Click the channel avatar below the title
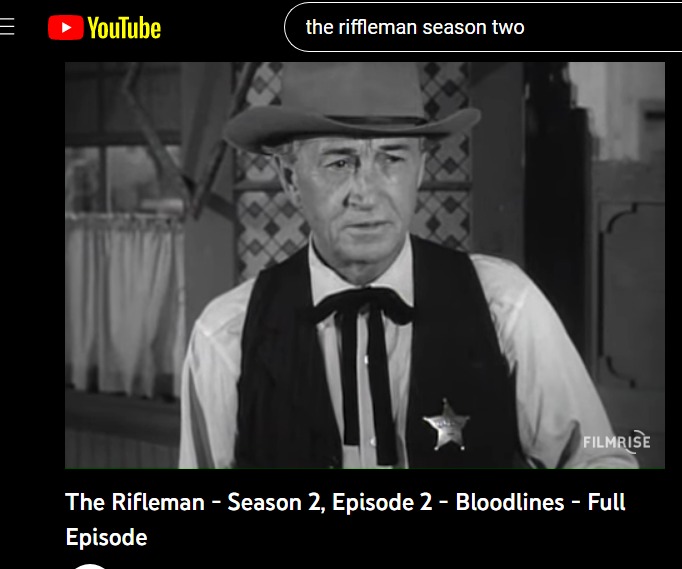The height and width of the screenshot is (569, 682). coord(89,566)
